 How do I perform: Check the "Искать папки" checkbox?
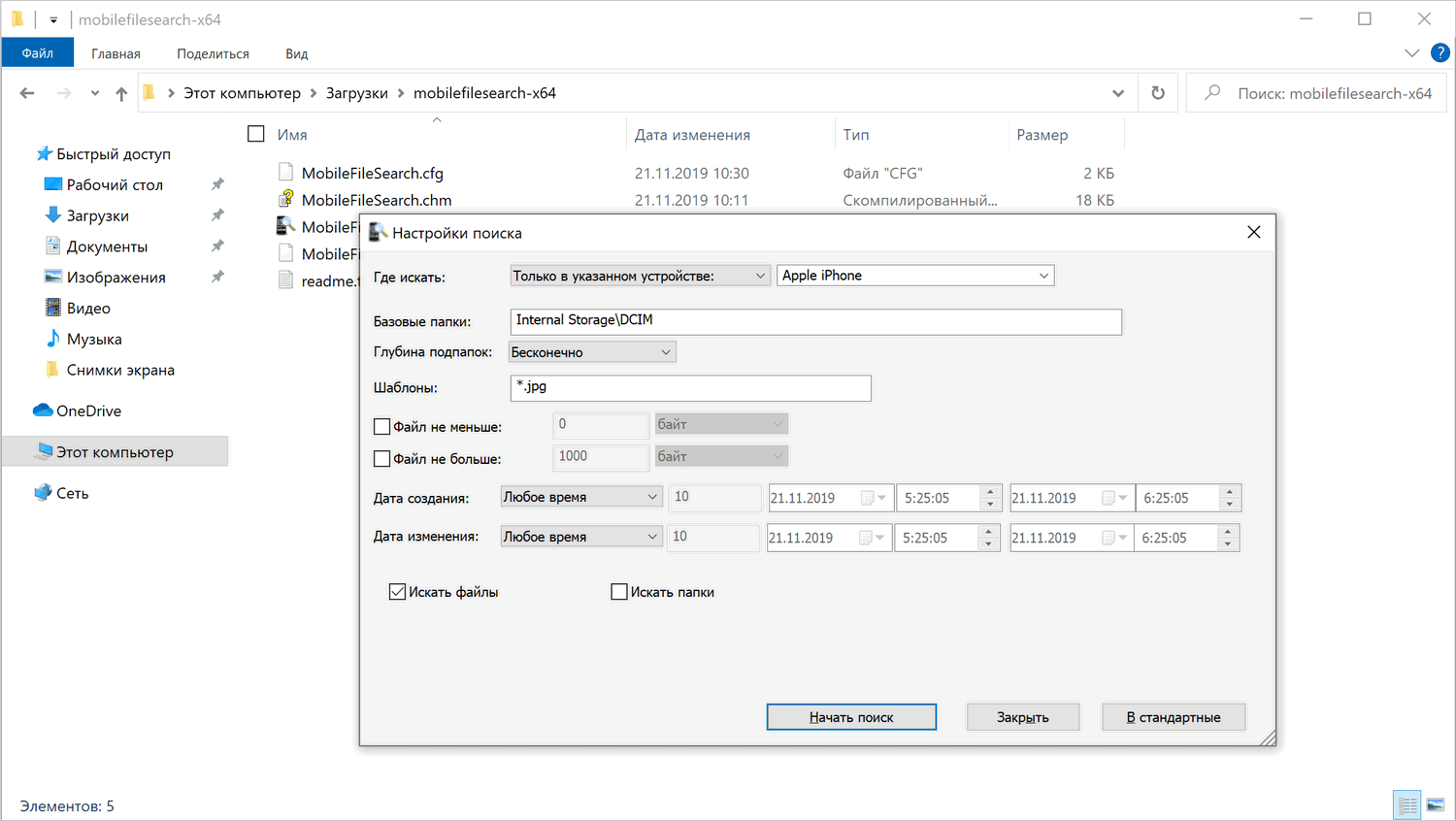(x=619, y=591)
